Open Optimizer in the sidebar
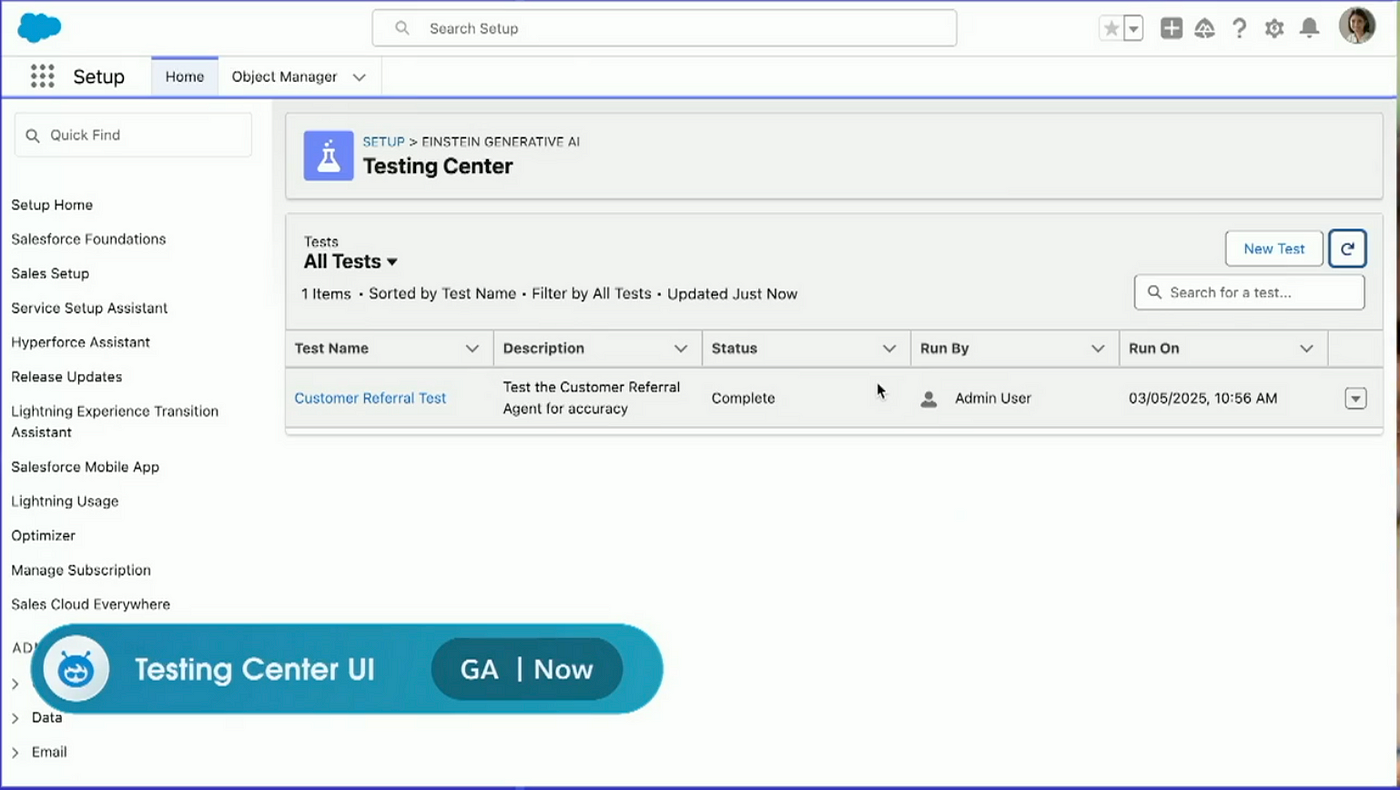Viewport: 1400px width, 790px height. point(43,536)
